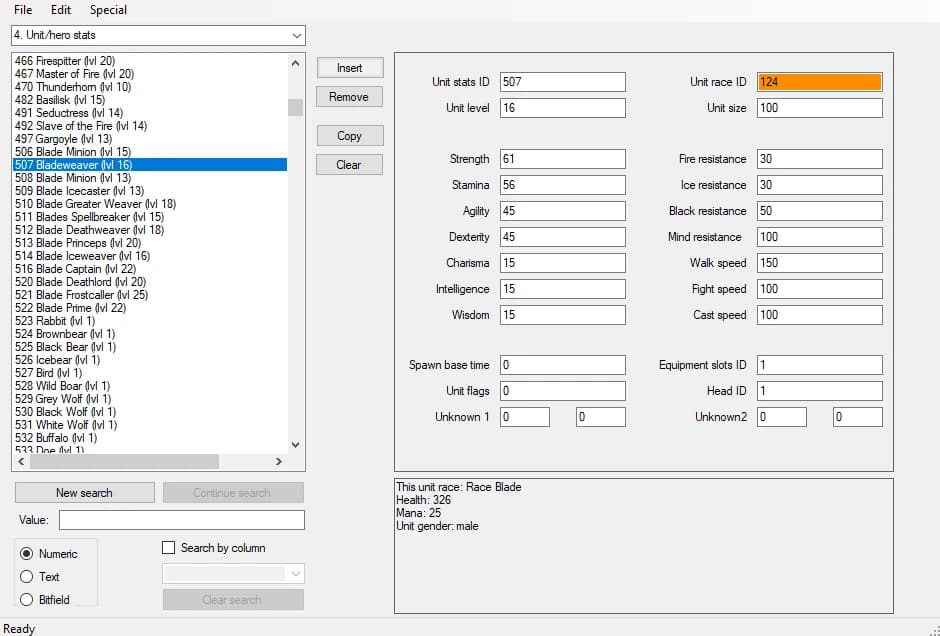Image resolution: width=940 pixels, height=636 pixels.
Task: Select '531 White Wolf (lvl 1)' row
Action: point(150,425)
